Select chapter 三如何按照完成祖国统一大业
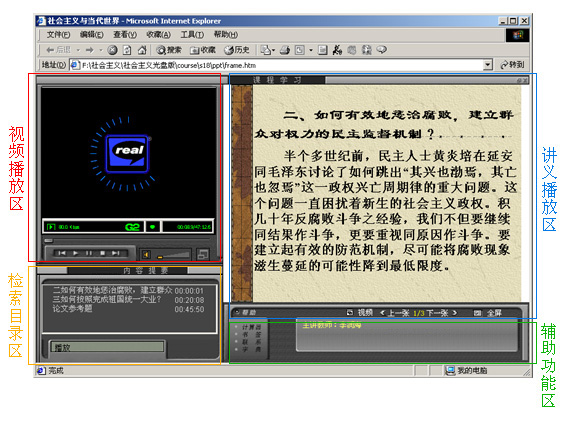Image resolution: width=571 pixels, height=426 pixels. pyautogui.click(x=107, y=299)
